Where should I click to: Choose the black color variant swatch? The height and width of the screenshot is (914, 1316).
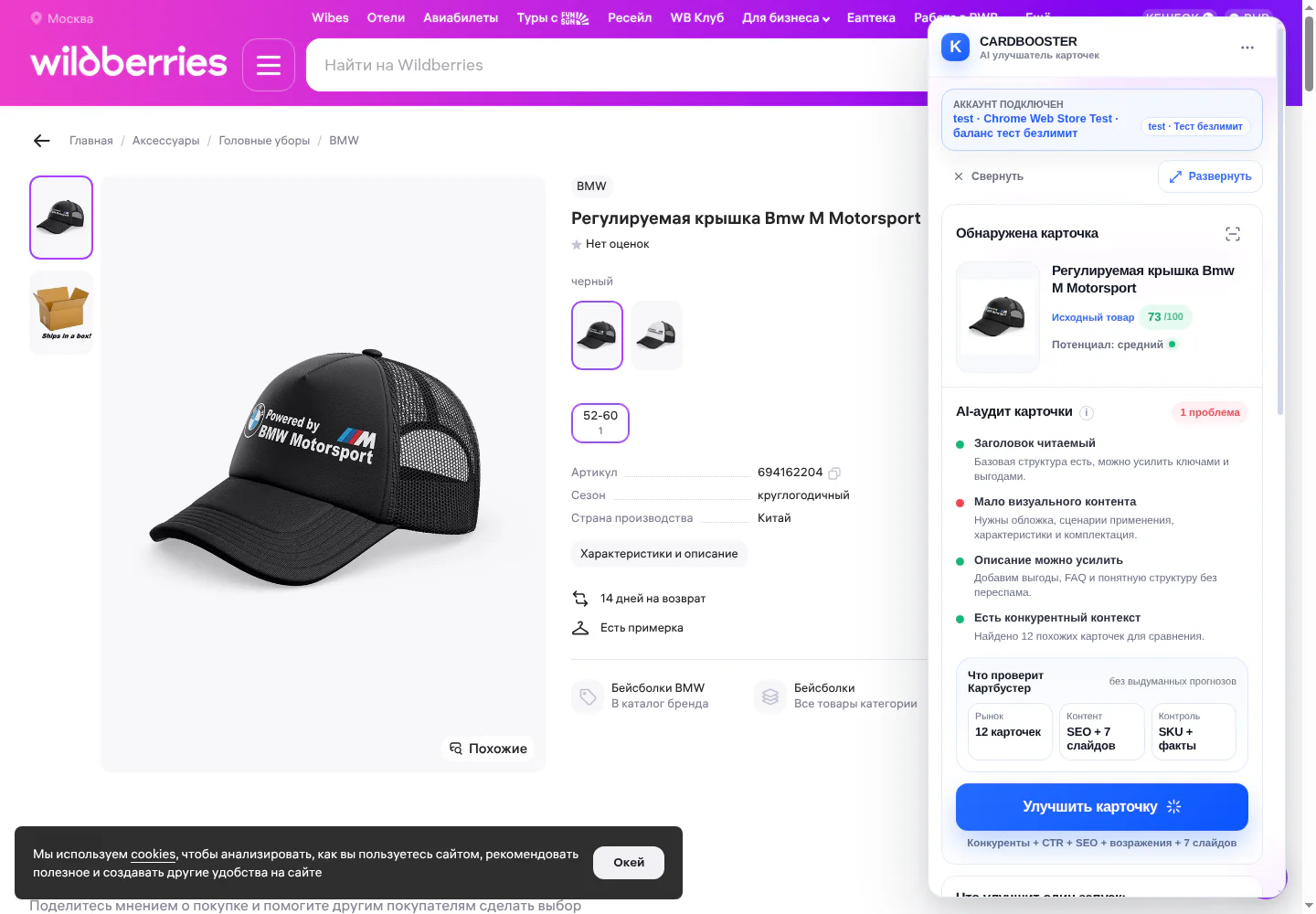597,335
